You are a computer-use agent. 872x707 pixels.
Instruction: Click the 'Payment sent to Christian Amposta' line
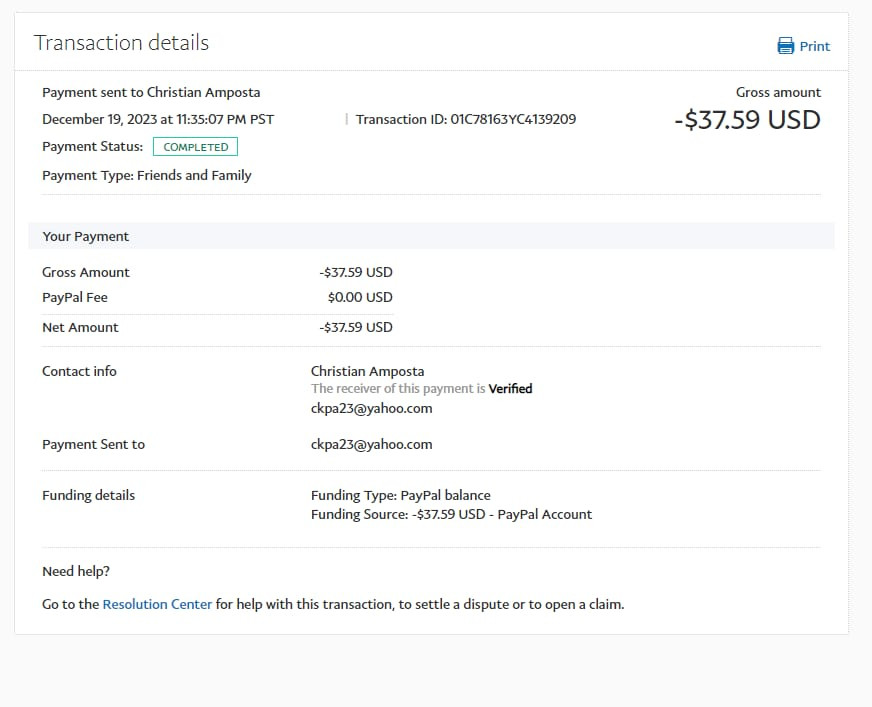tap(151, 92)
